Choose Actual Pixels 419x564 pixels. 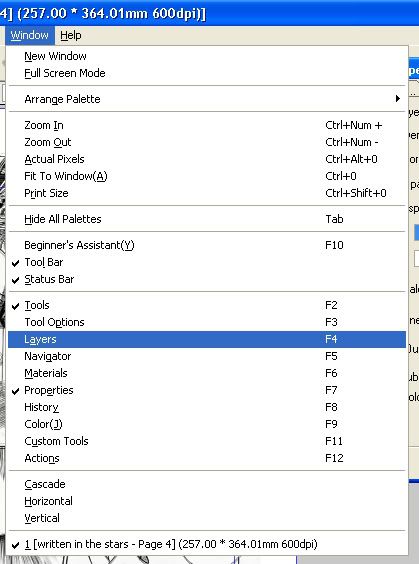207,159
